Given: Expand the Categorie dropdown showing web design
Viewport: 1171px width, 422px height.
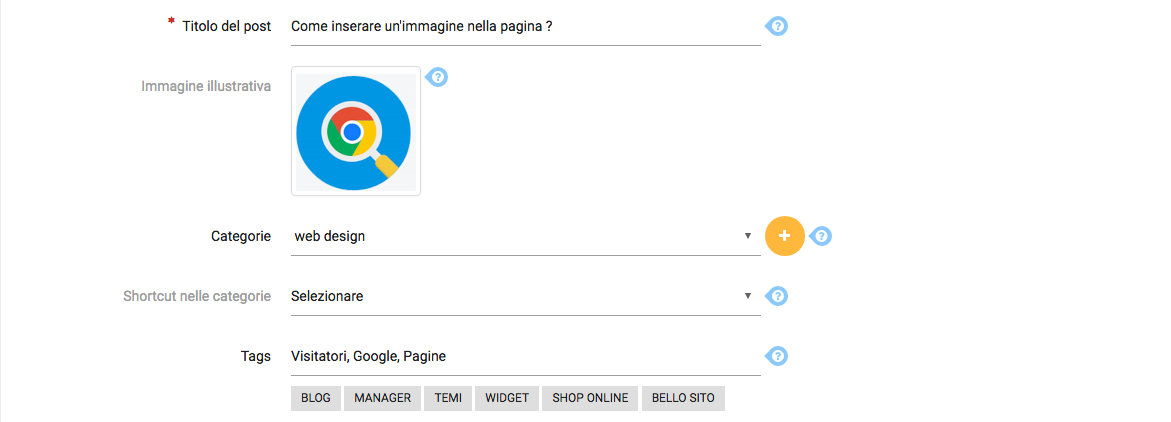Looking at the screenshot, I should pos(524,237).
